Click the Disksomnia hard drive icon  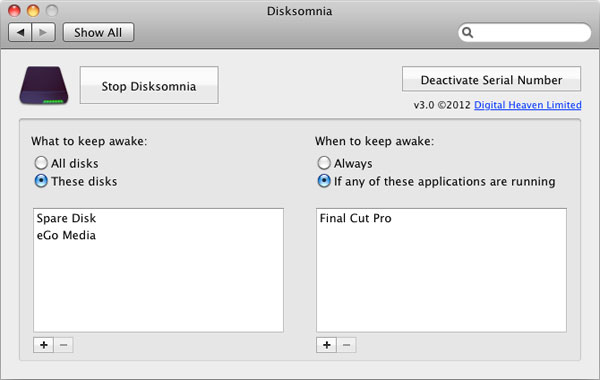pyautogui.click(x=44, y=85)
